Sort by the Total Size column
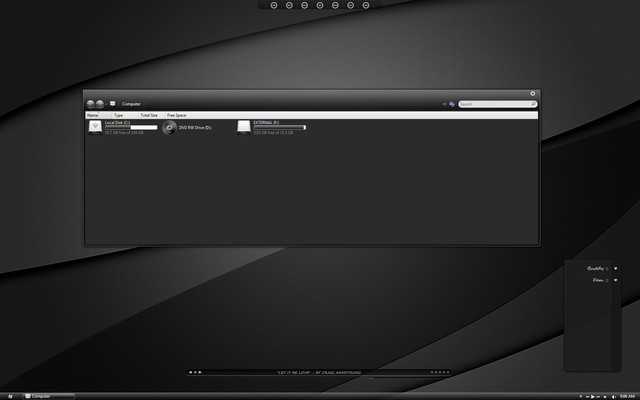Screen dimensions: 640x400 coord(151,115)
